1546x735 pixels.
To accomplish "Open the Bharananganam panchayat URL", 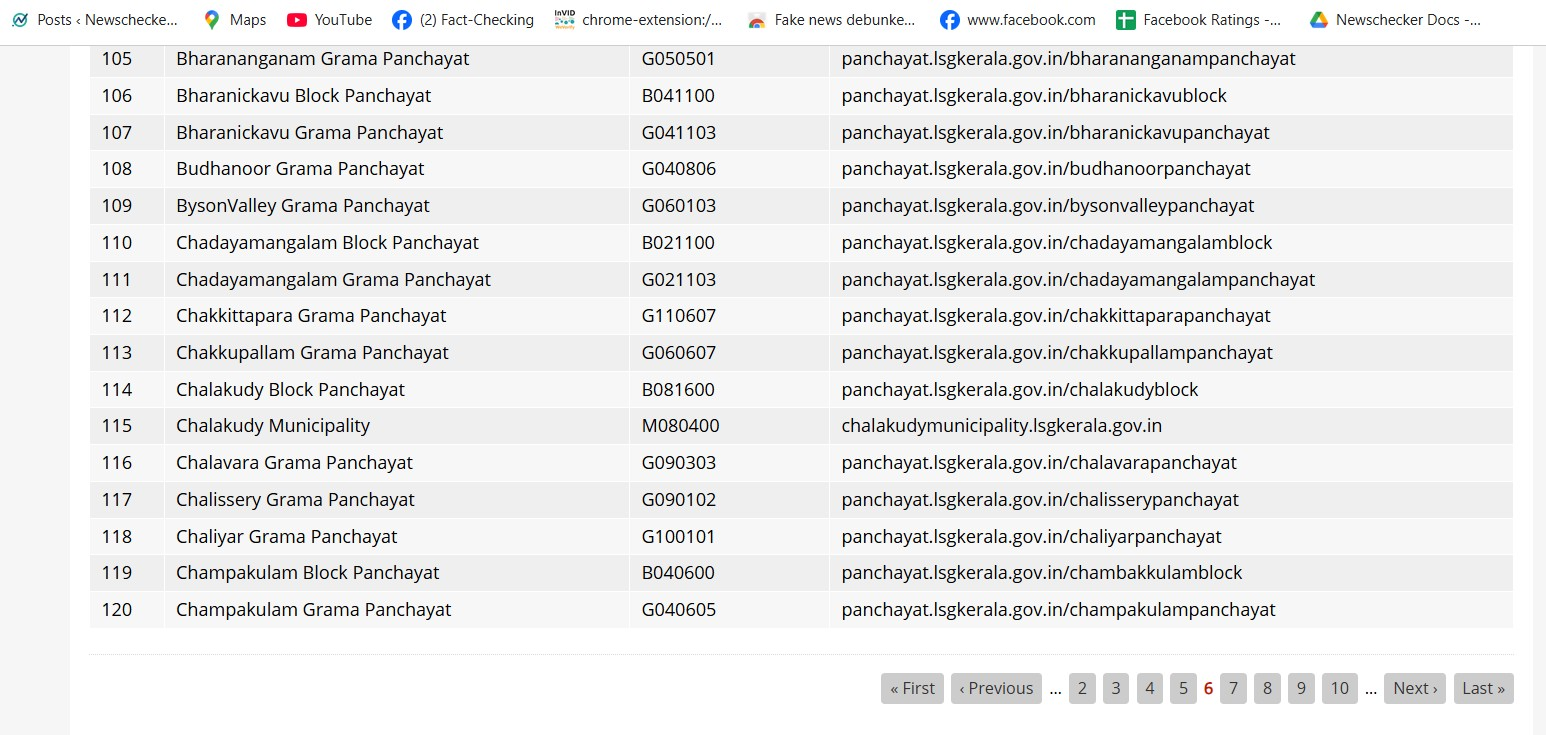I will tap(1068, 59).
